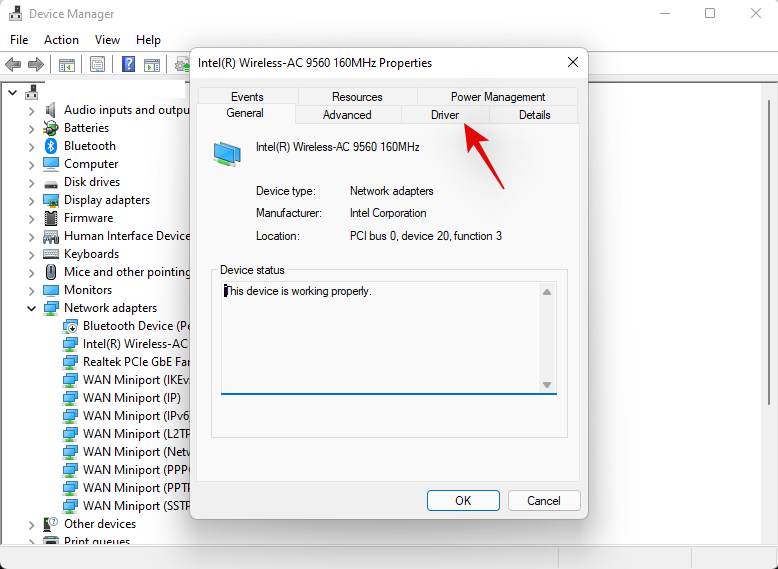
Task: Open the File menu
Action: tap(19, 40)
